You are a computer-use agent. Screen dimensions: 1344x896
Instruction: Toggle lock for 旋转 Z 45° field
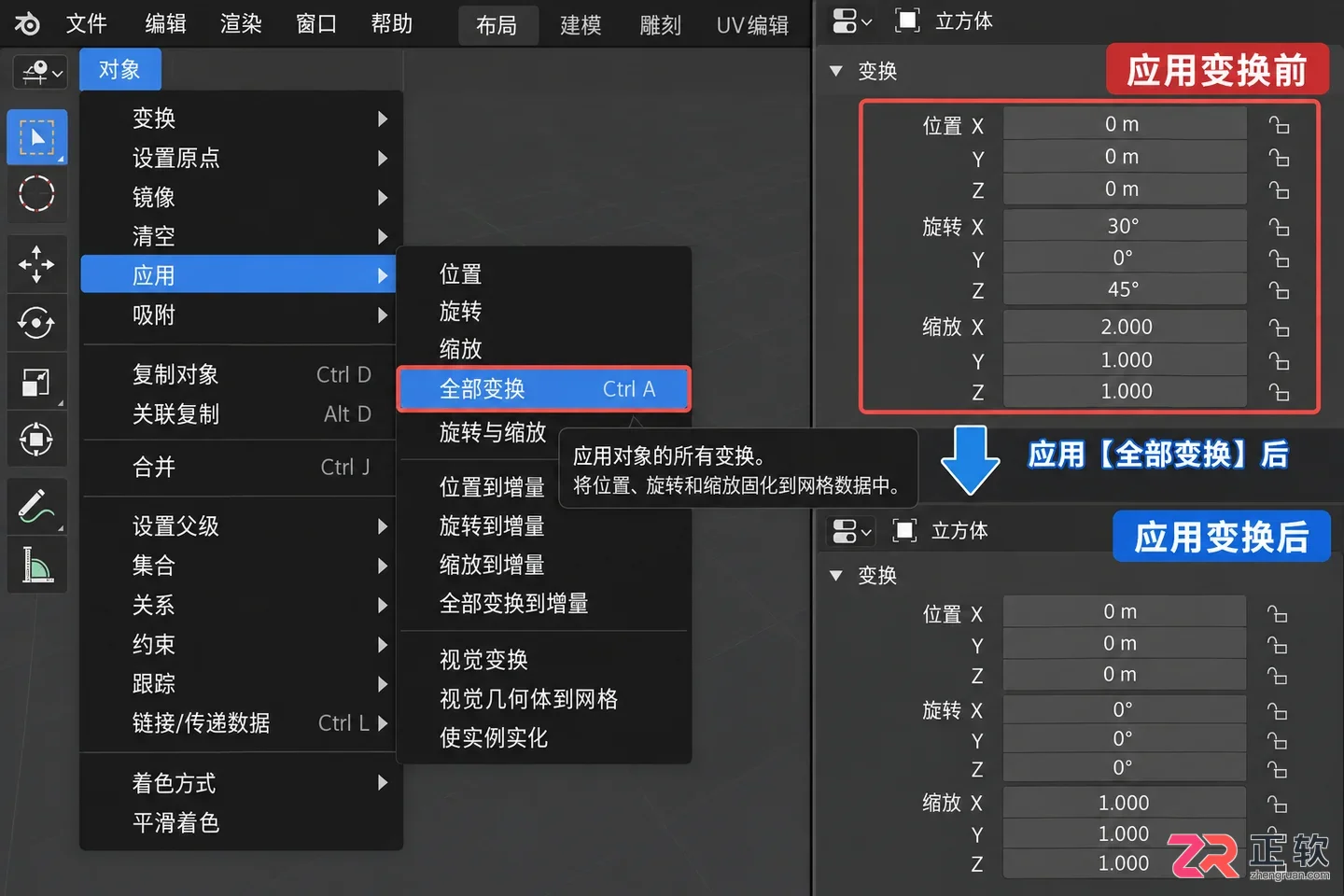pyautogui.click(x=1279, y=291)
